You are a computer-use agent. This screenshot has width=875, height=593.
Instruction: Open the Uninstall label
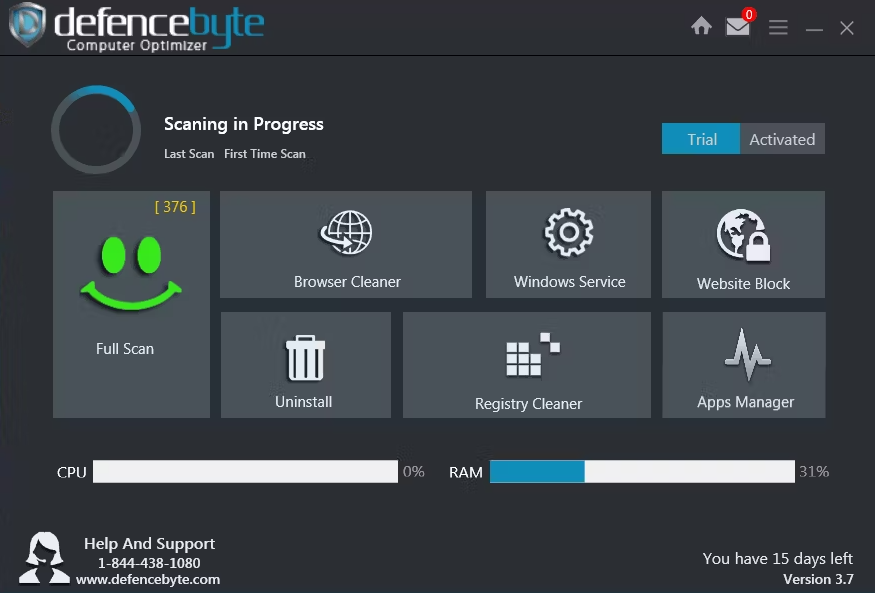304,402
